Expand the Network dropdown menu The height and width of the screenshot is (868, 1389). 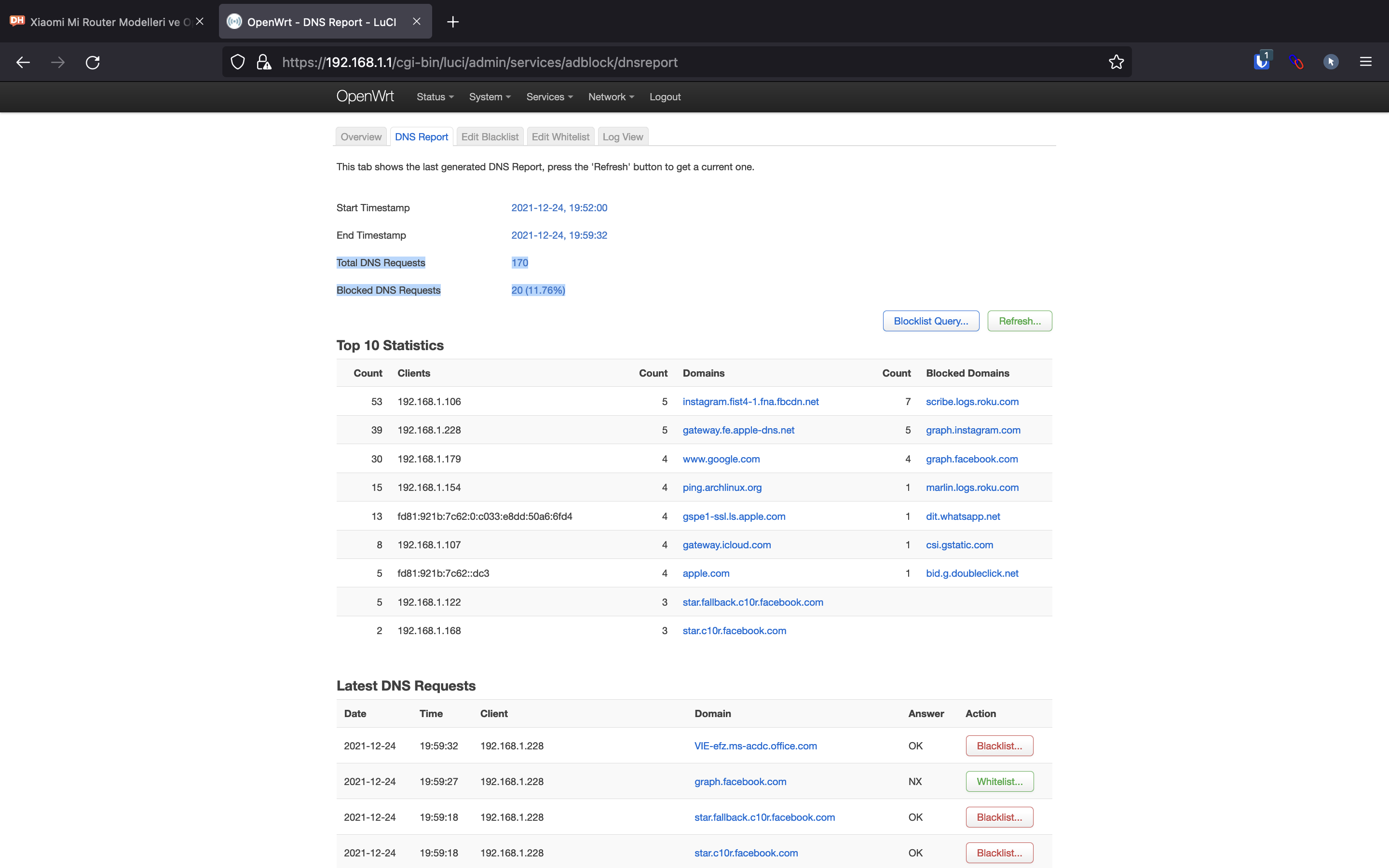pos(611,97)
